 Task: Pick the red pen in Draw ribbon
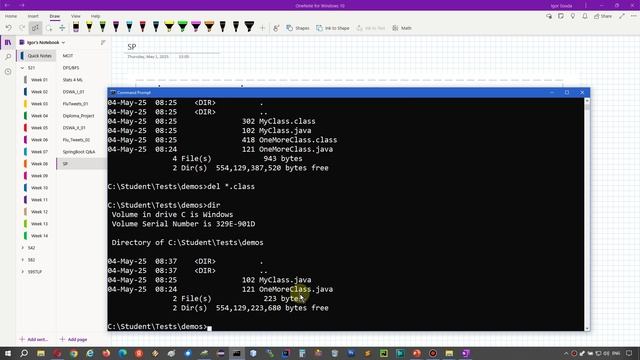[142, 27]
